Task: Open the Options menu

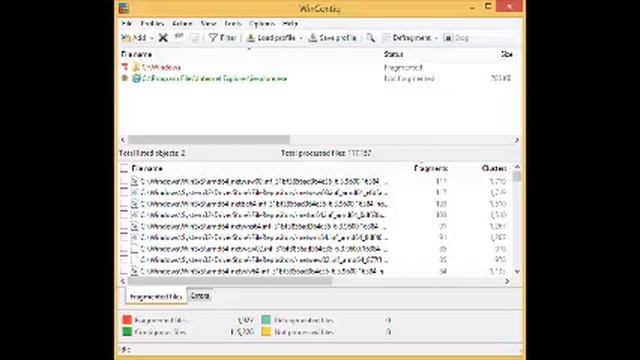Action: pos(262,24)
